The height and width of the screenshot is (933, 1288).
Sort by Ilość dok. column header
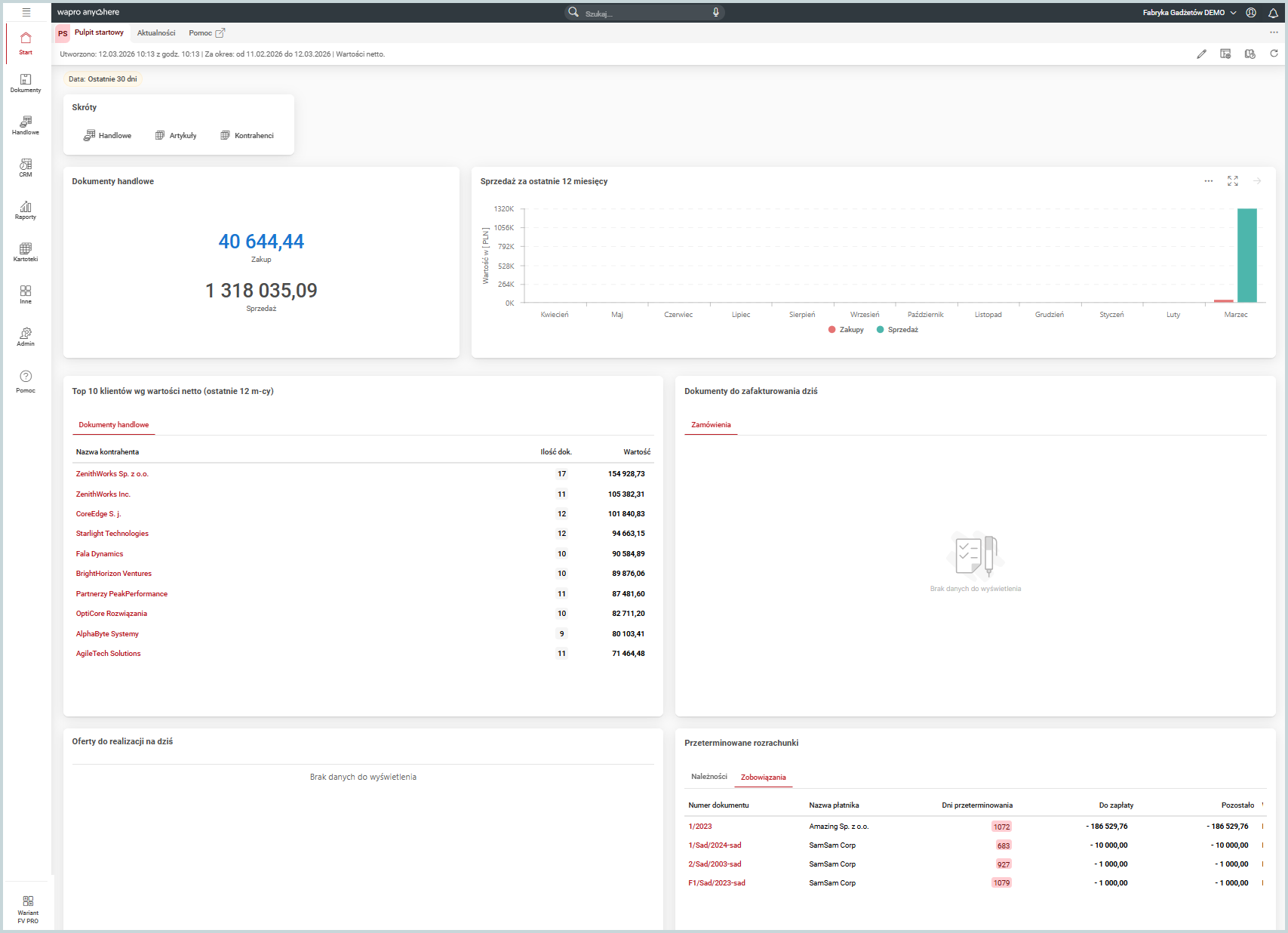556,452
